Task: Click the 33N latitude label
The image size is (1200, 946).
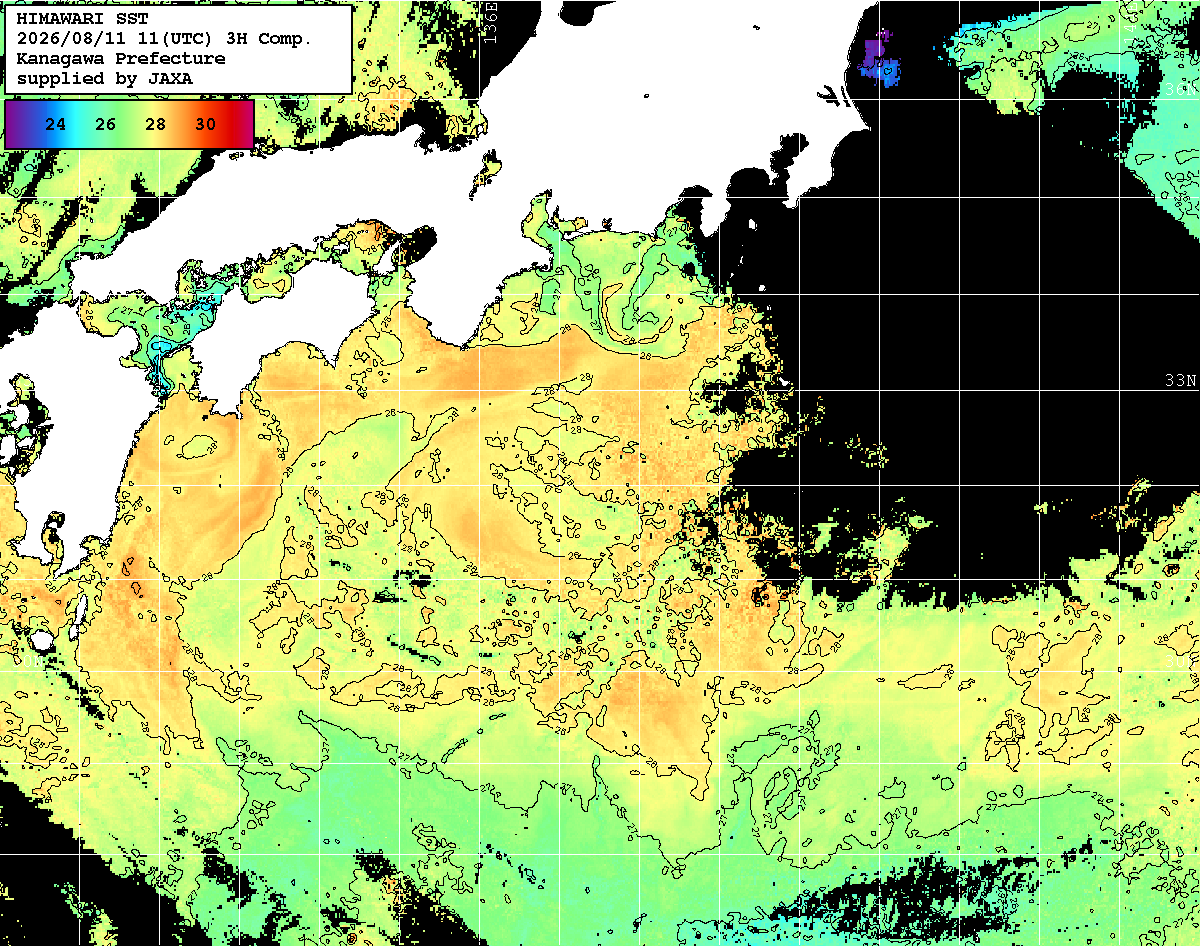Action: point(1181,381)
